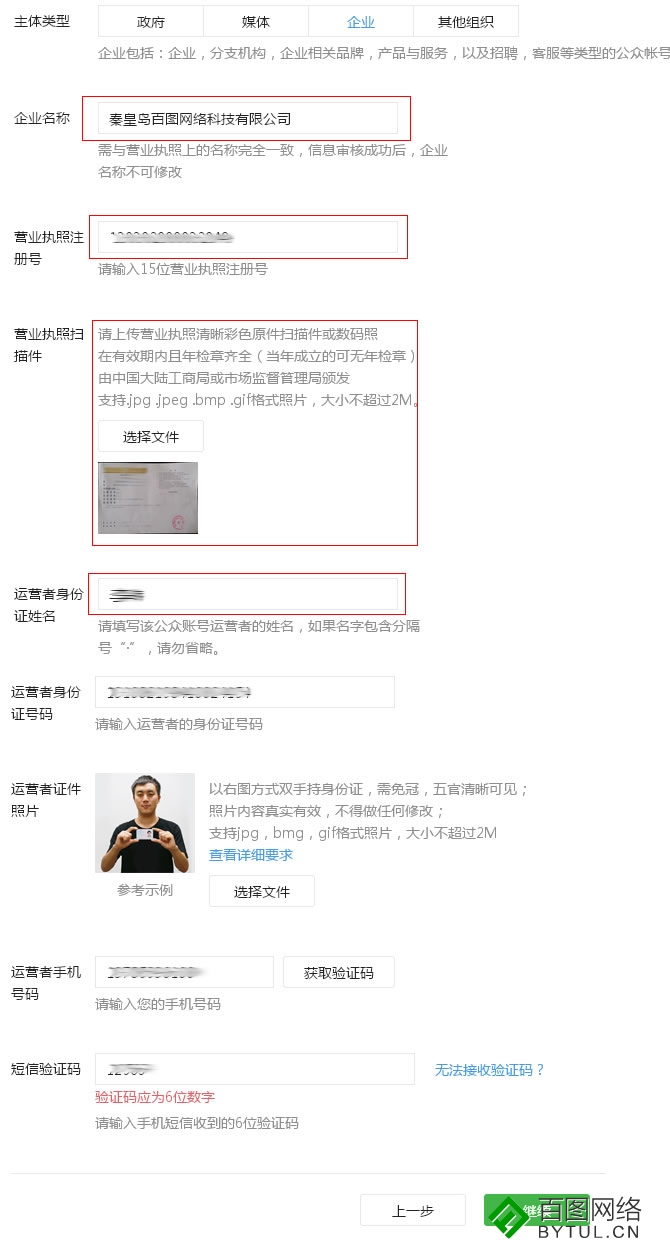This screenshot has height=1259, width=670.
Task: Focus the 营业执照注册号 registration number field
Action: coord(248,237)
